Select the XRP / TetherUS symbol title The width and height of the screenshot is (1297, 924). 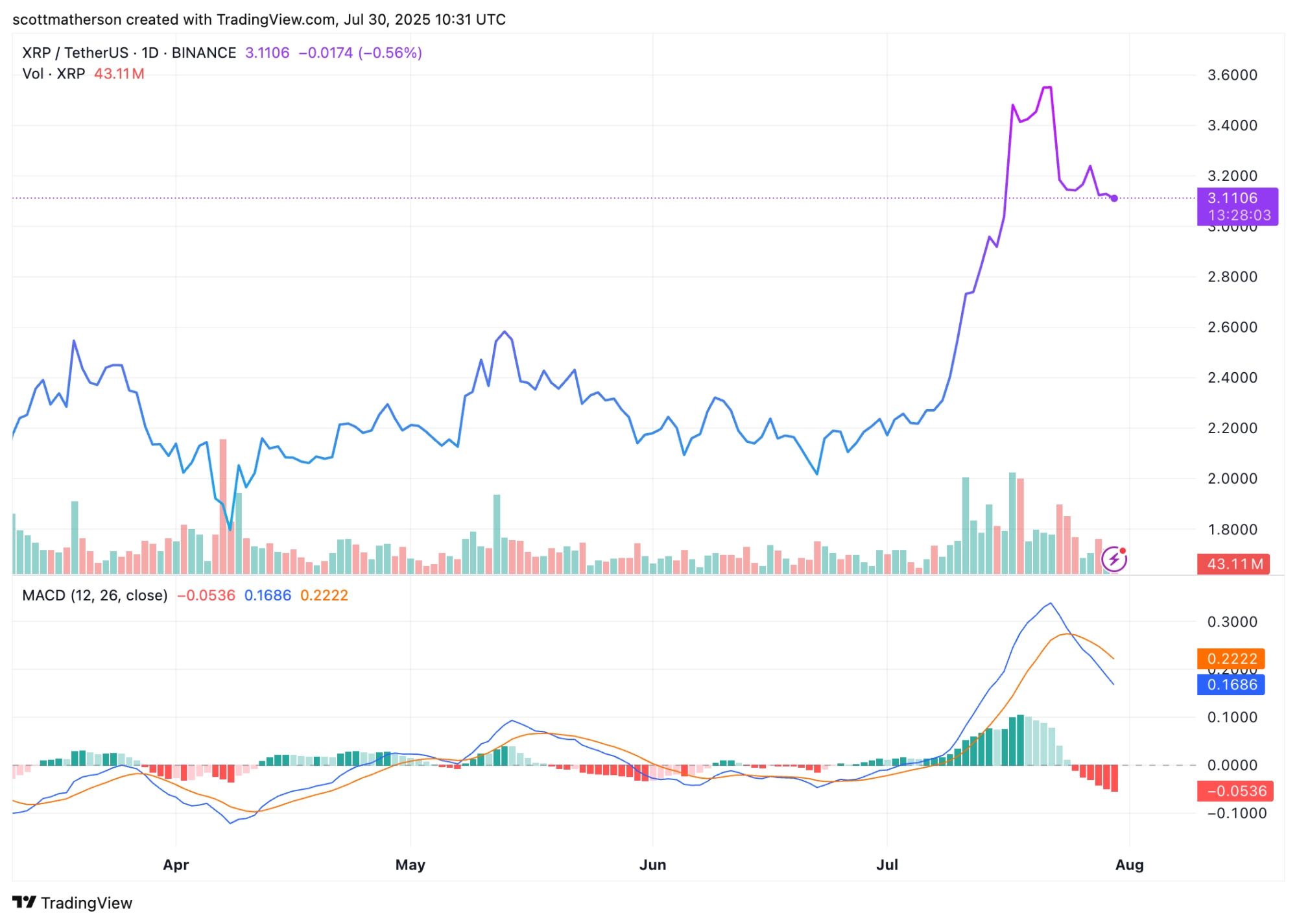click(x=129, y=53)
